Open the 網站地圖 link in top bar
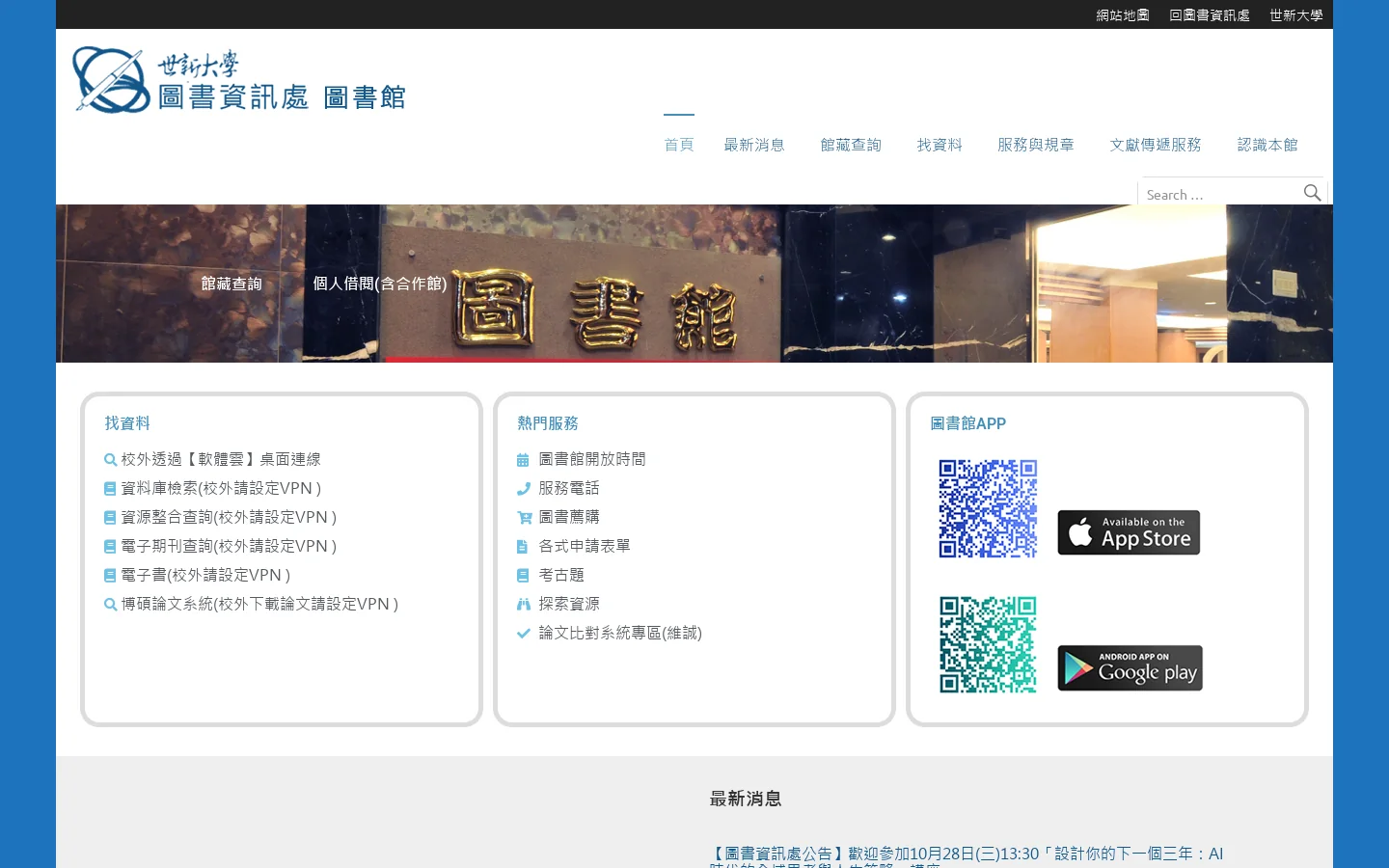This screenshot has width=1389, height=868. tap(1123, 15)
